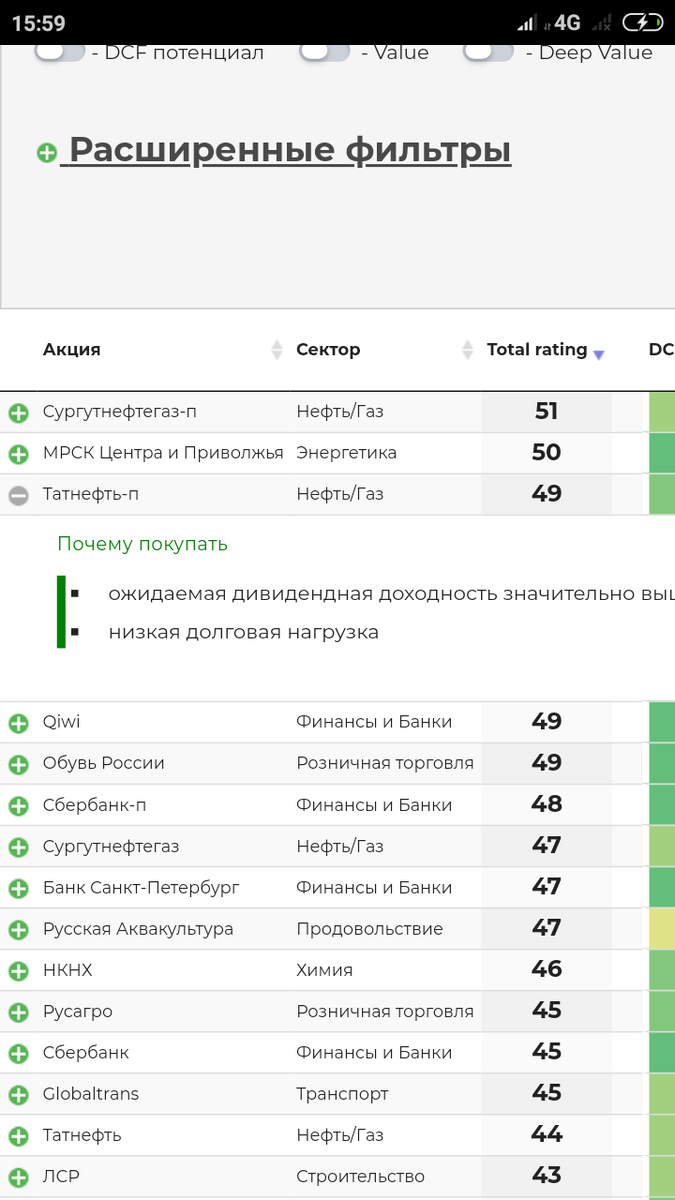Select the Globaltrans stock name
The width and height of the screenshot is (675, 1200).
[92, 1094]
